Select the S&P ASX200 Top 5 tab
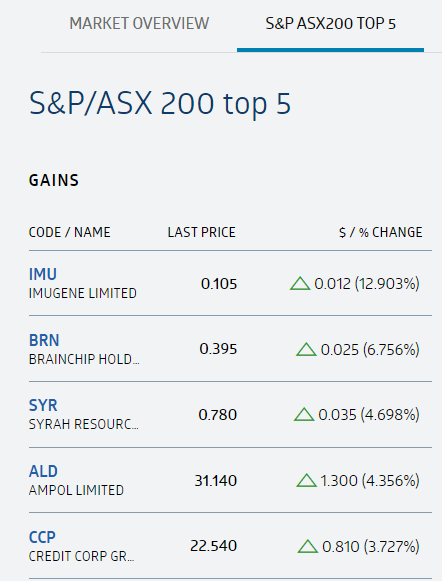Viewport: 442px width, 581px height. (x=330, y=24)
